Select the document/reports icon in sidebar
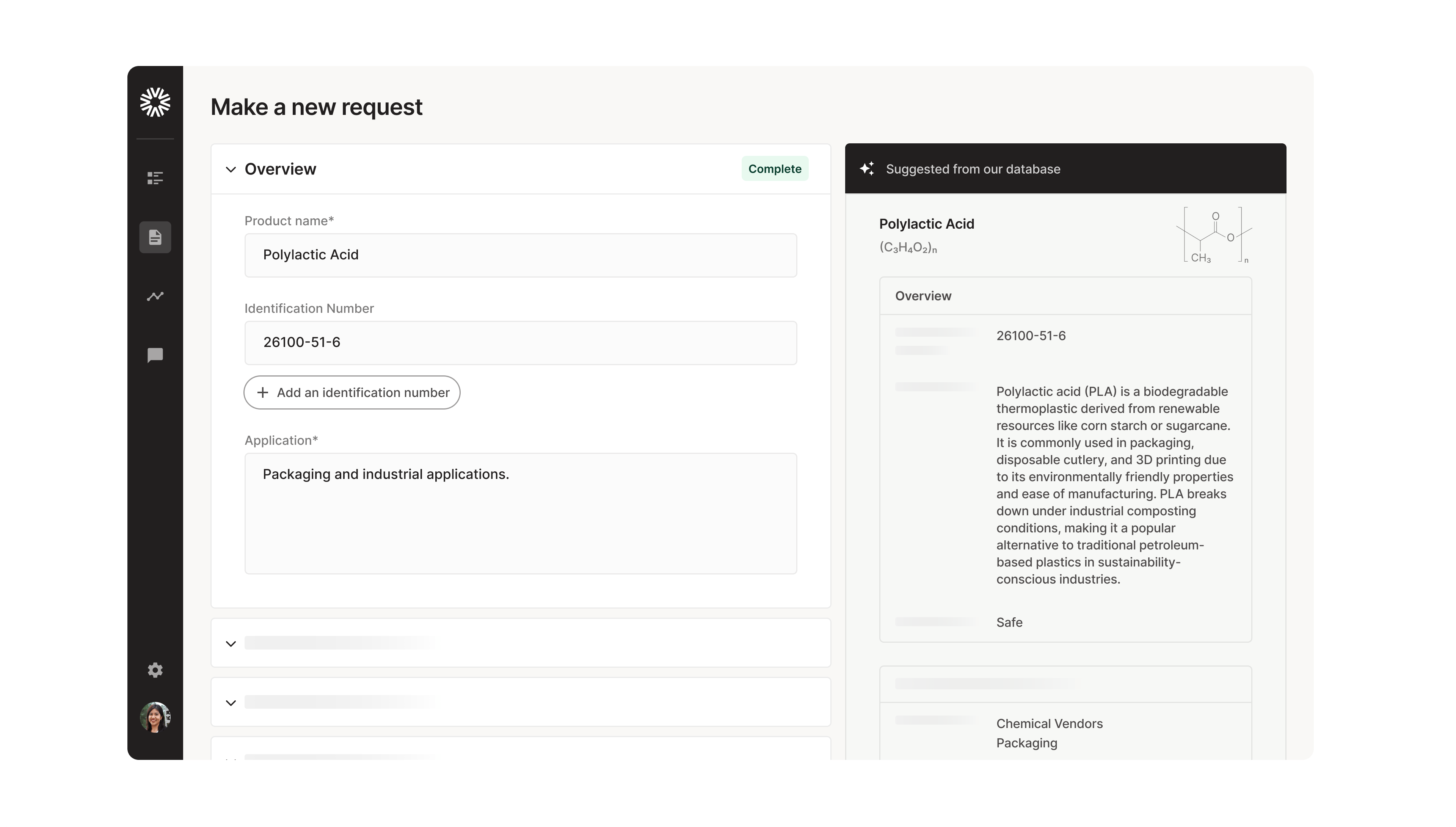 155,237
